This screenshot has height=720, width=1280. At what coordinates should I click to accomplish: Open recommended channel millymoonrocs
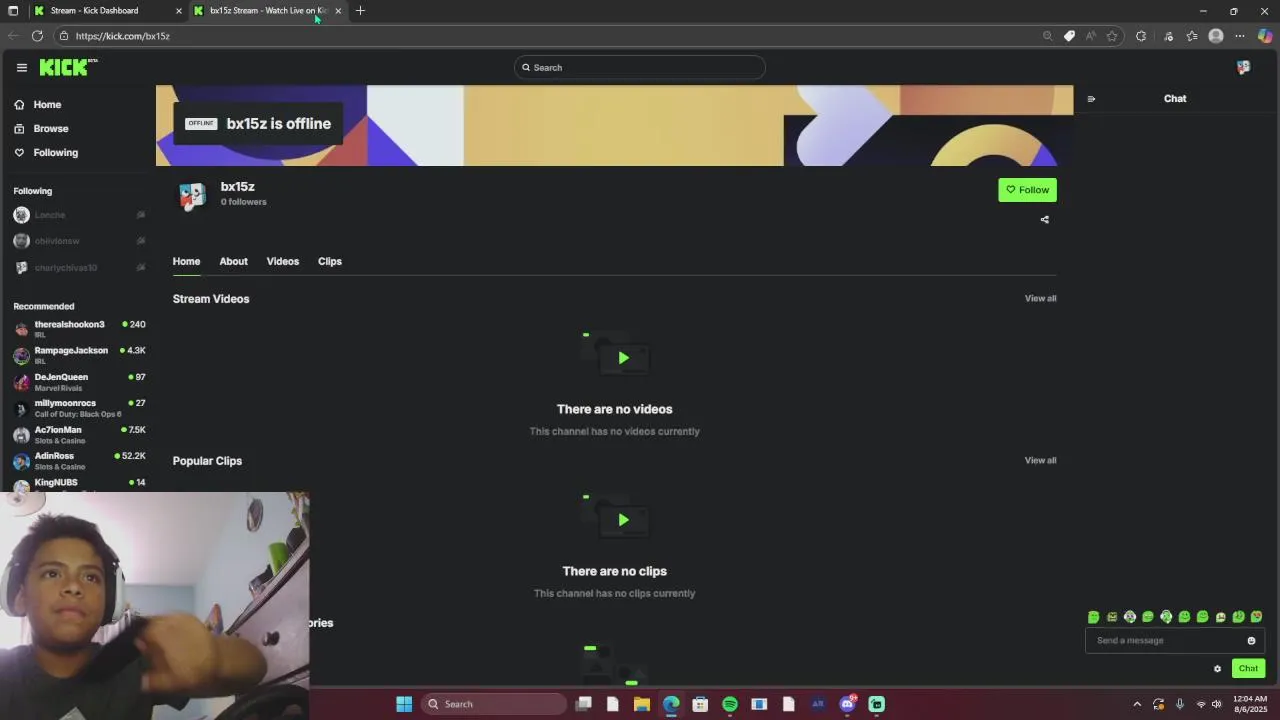[78, 408]
